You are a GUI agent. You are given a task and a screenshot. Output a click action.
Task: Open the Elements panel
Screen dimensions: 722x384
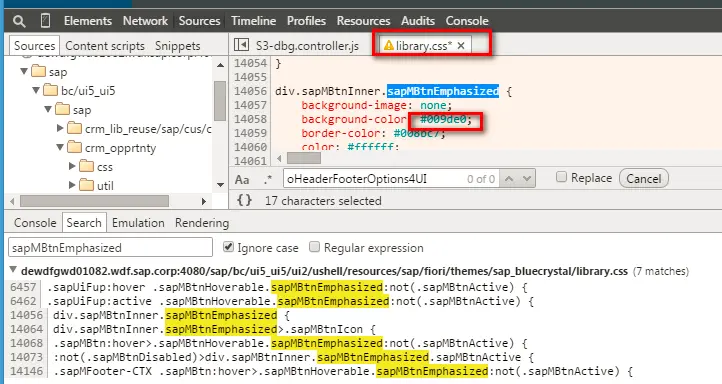point(87,21)
